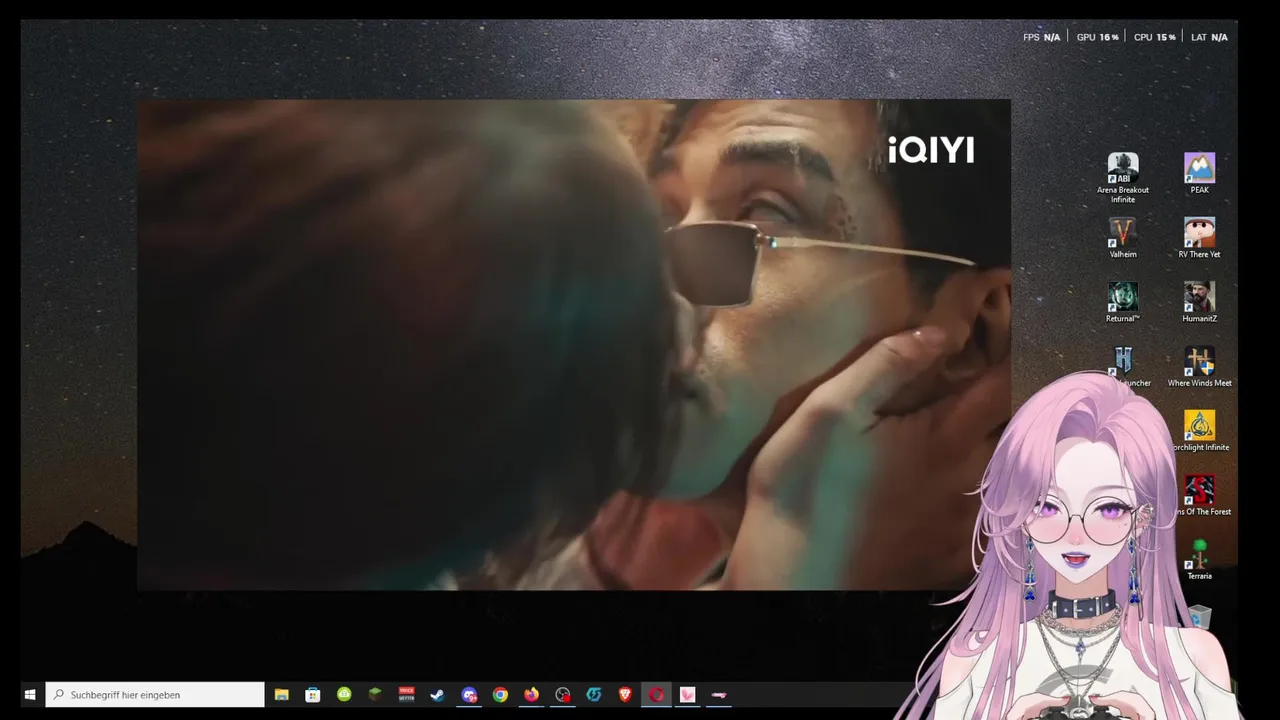The image size is (1280, 720).
Task: Open Microsoft Store from the taskbar
Action: pyautogui.click(x=313, y=694)
